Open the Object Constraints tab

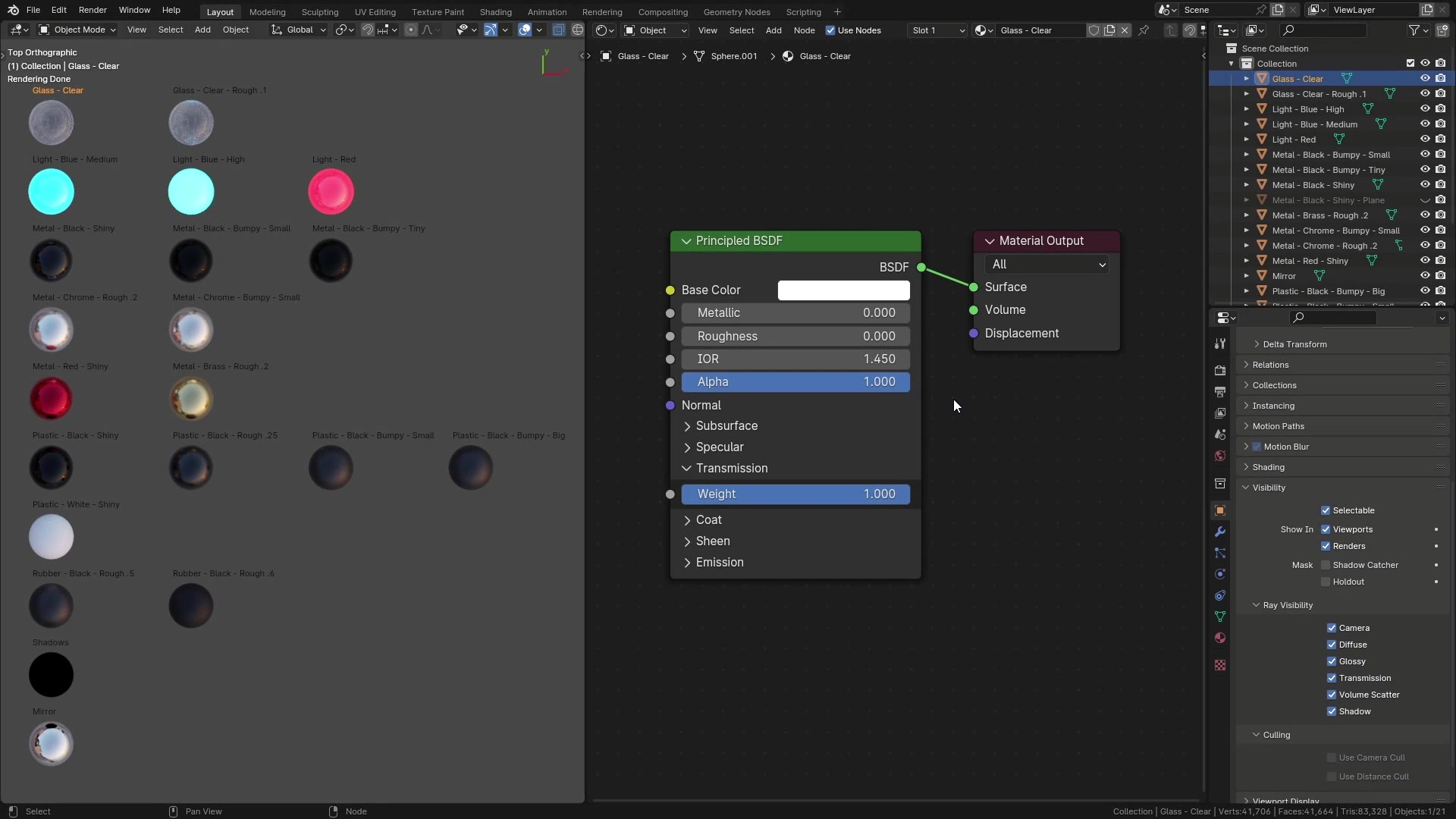(x=1220, y=595)
